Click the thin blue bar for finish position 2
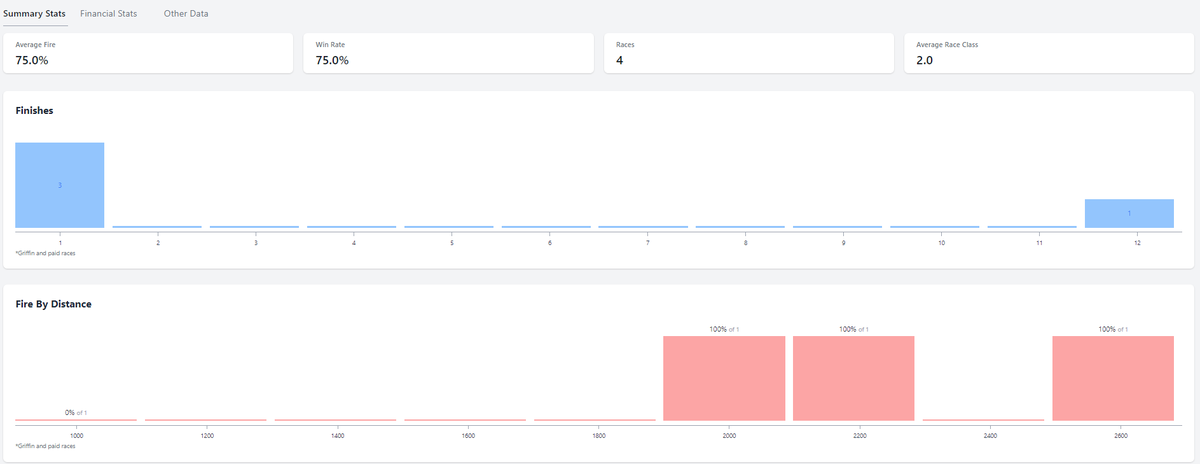 (x=157, y=227)
